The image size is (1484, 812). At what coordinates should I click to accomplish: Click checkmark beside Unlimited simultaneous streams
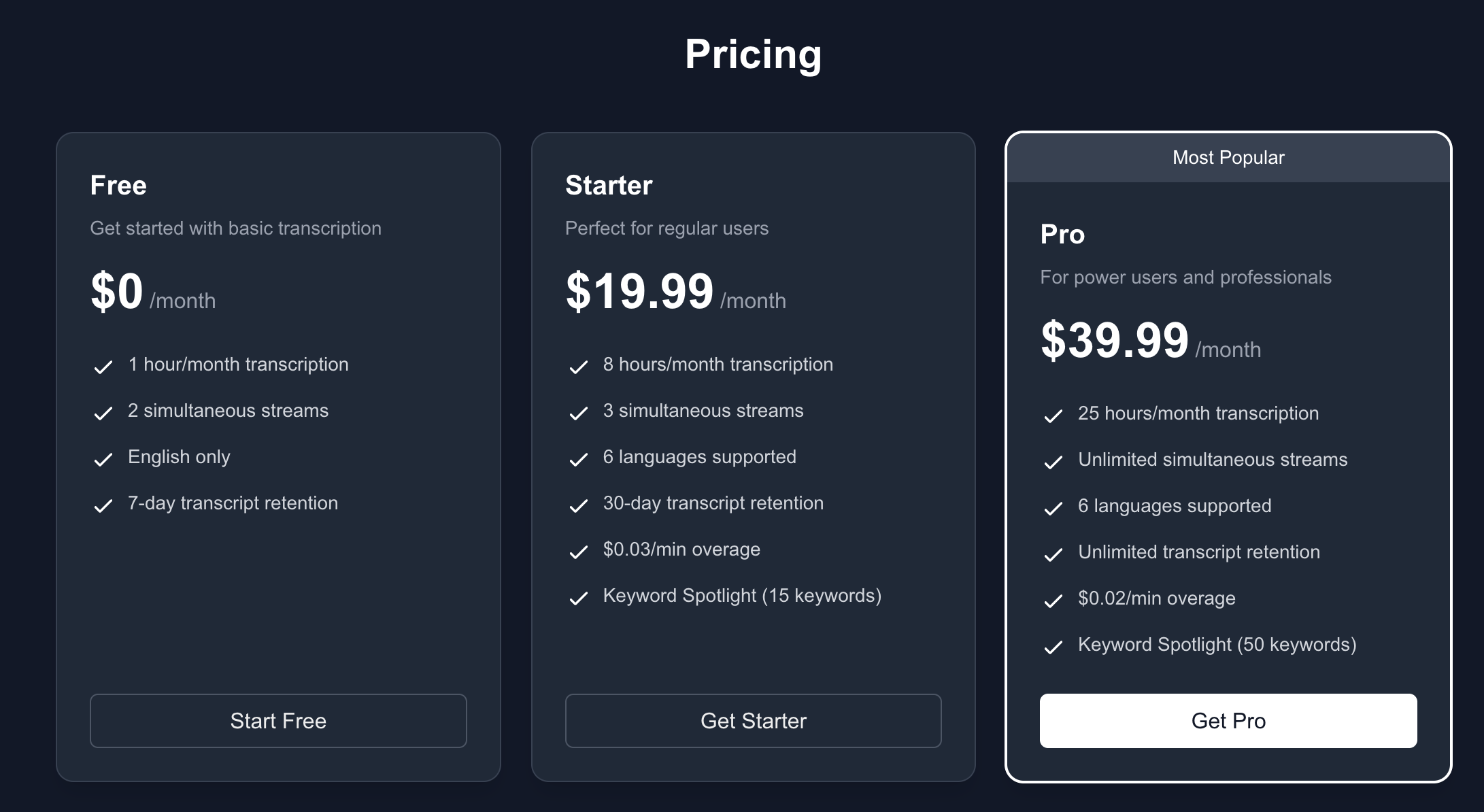[1053, 462]
